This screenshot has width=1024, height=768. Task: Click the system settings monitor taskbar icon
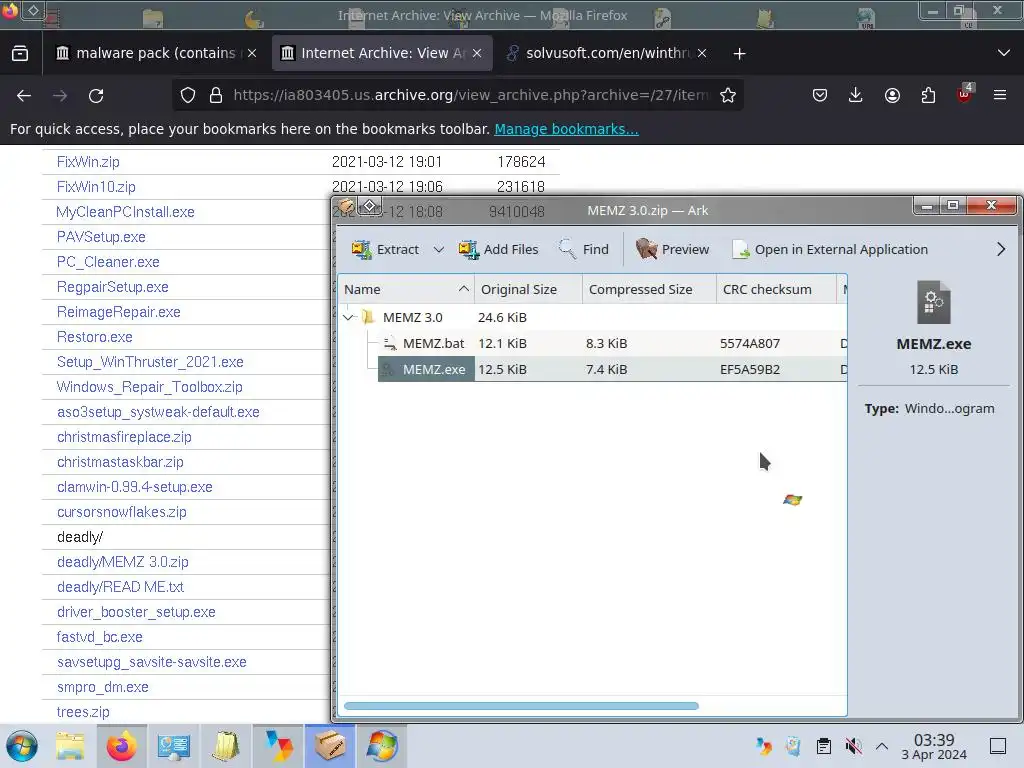(173, 746)
